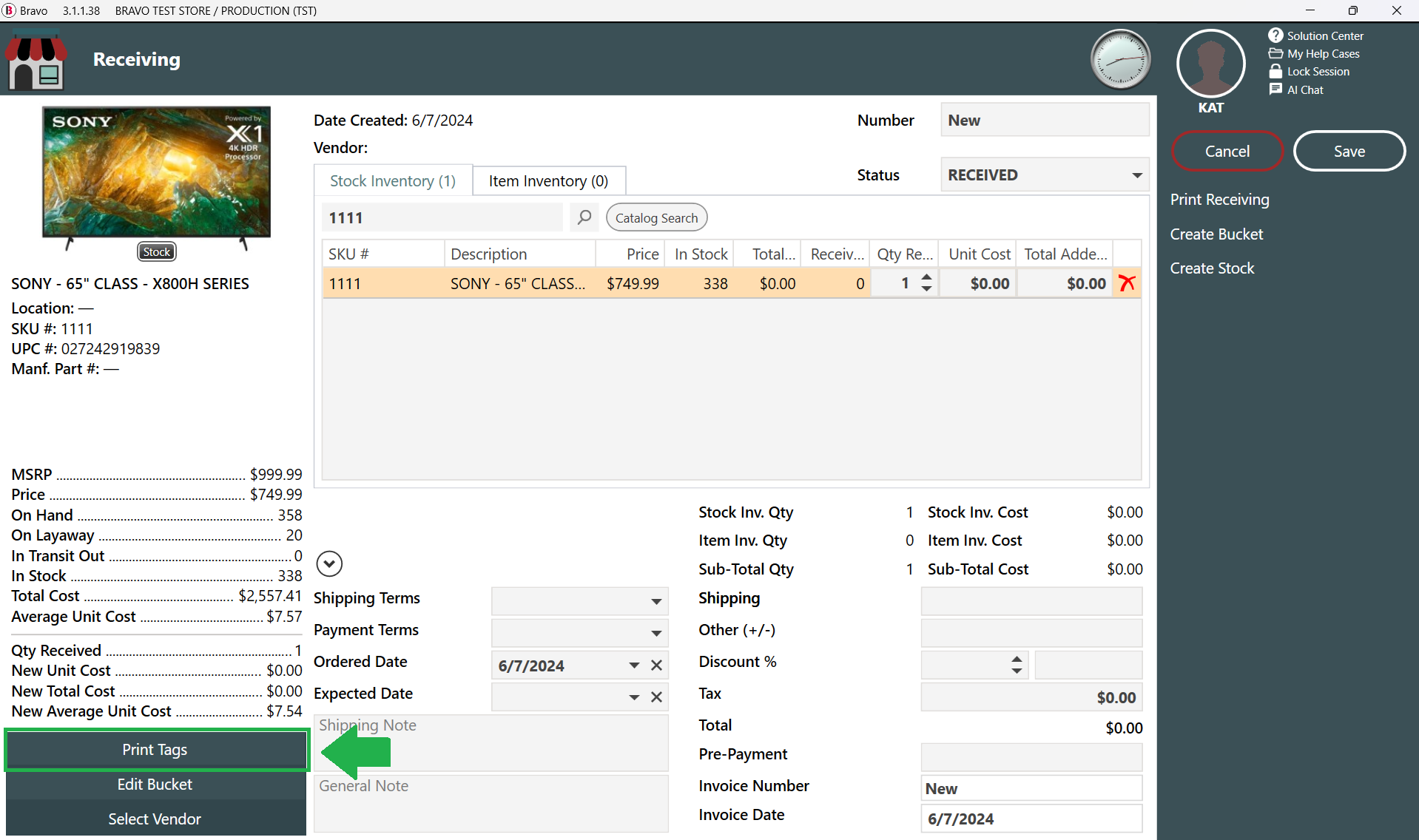The width and height of the screenshot is (1419, 840).
Task: Switch to Stock Inventory (1) tab
Action: pyautogui.click(x=393, y=181)
